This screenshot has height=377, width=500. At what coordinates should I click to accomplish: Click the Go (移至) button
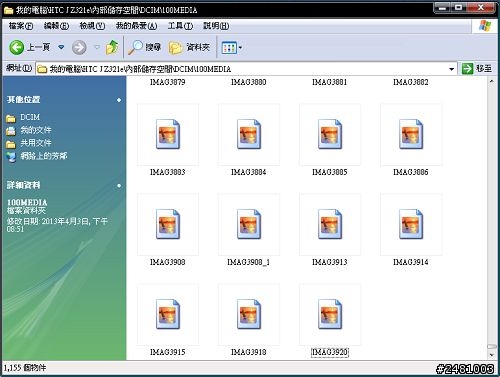[477, 69]
